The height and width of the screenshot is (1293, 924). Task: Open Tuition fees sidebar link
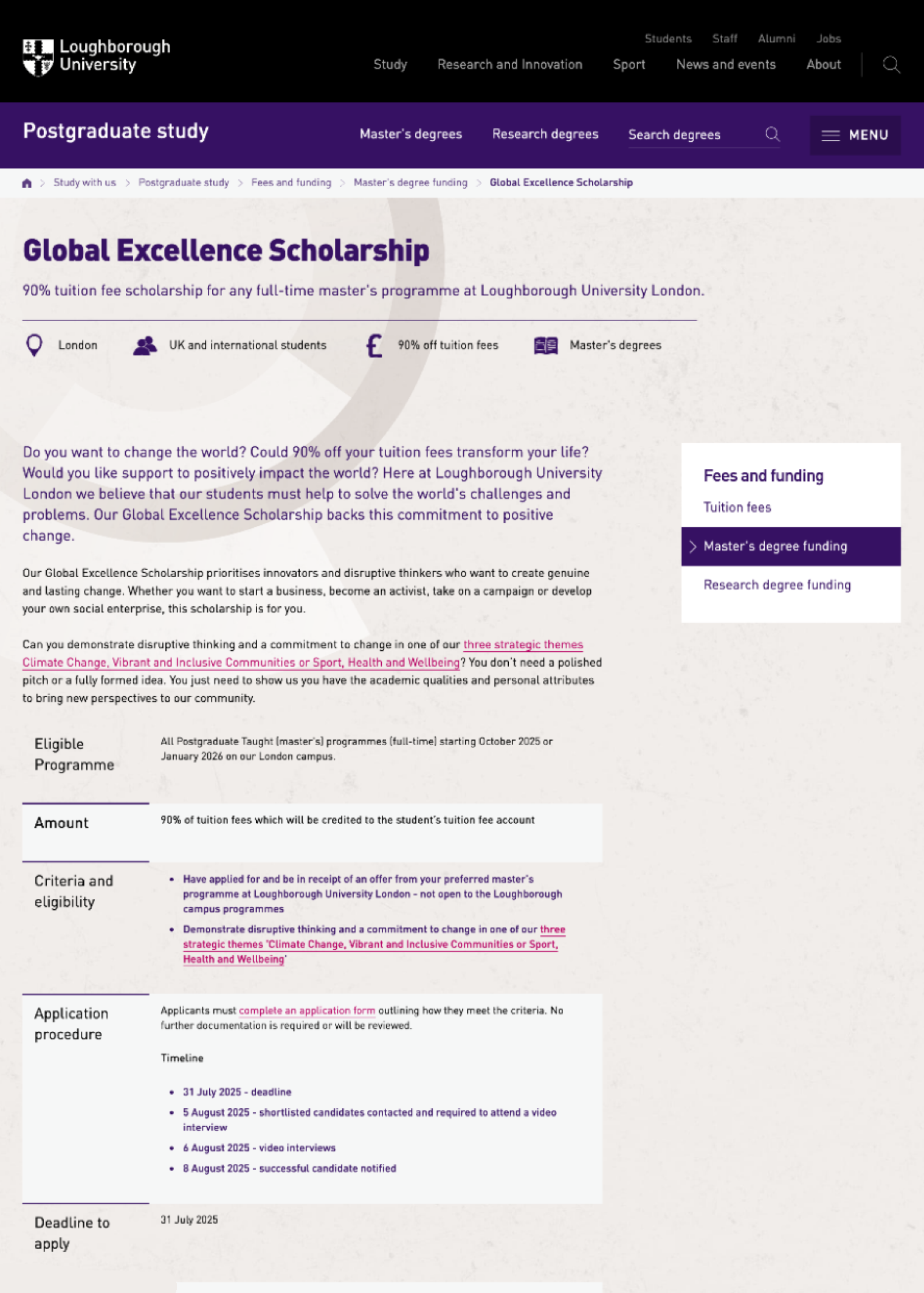[x=737, y=507]
